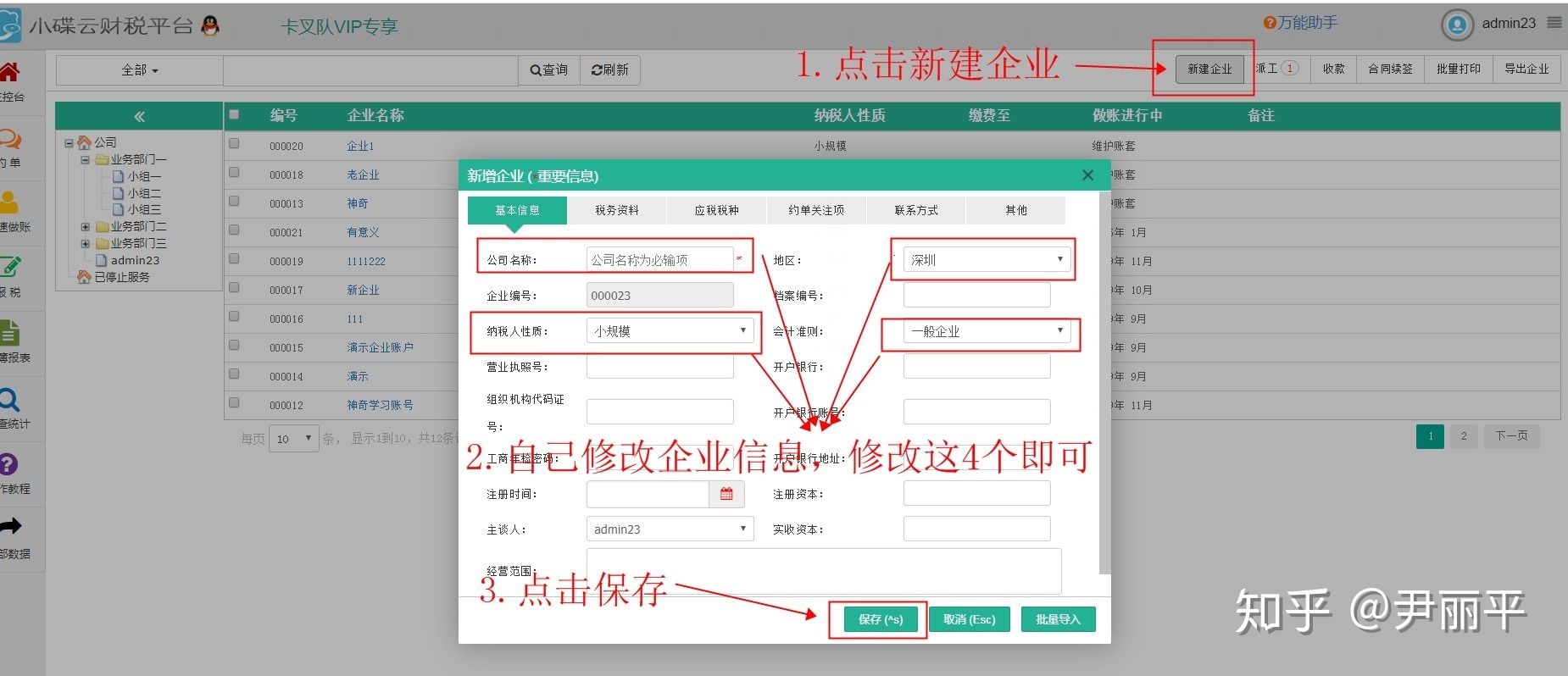Switch to the 税务资料 tab
The height and width of the screenshot is (676, 1568).
pos(617,210)
